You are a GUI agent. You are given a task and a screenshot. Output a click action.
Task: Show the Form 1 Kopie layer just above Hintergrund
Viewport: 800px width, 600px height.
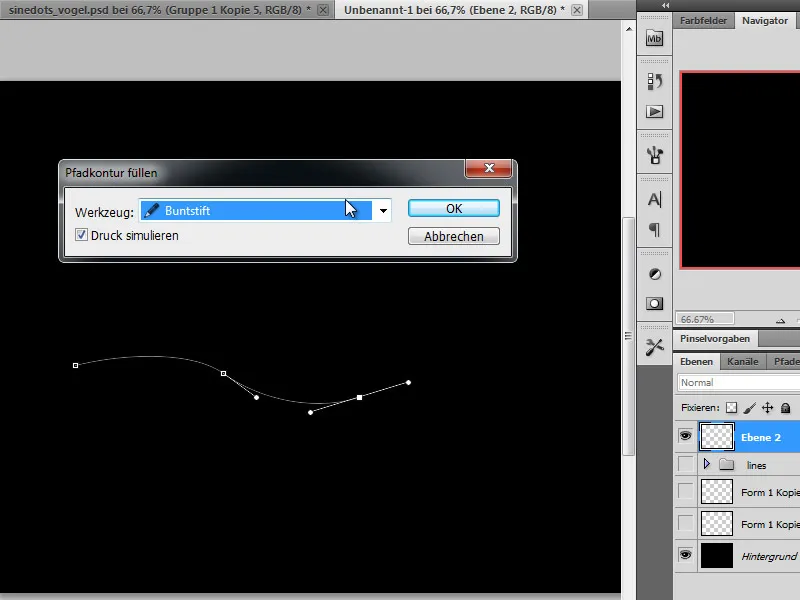click(x=685, y=523)
